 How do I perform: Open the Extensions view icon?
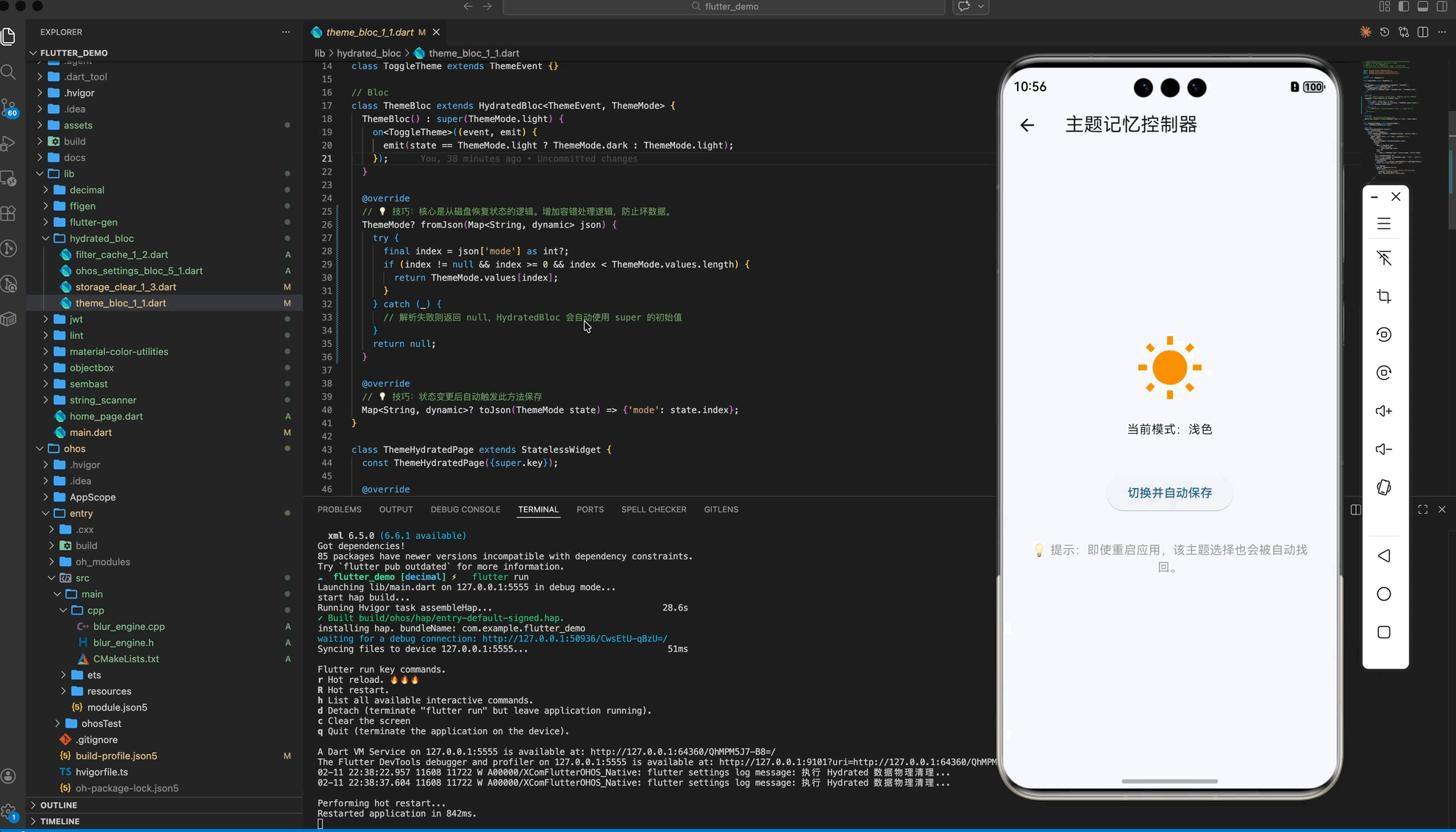pos(9,214)
